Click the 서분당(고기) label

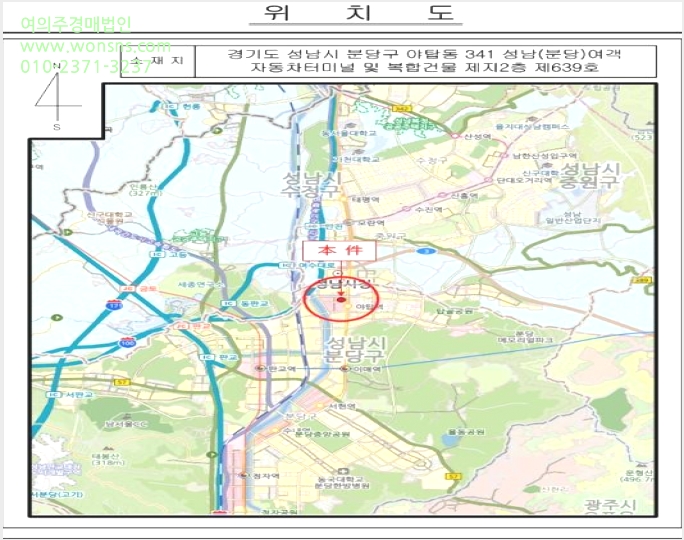pos(56,494)
